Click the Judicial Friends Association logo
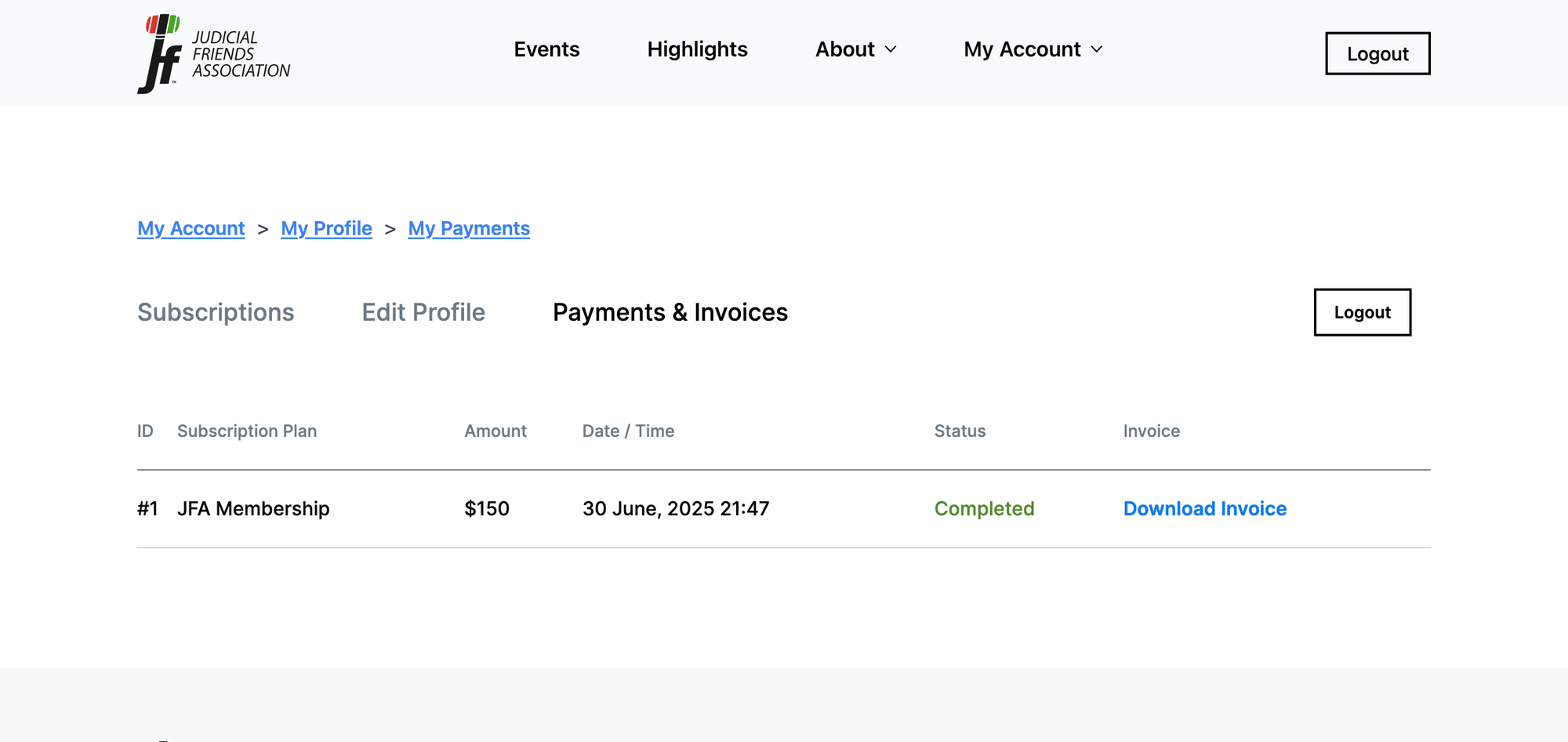 213,53
